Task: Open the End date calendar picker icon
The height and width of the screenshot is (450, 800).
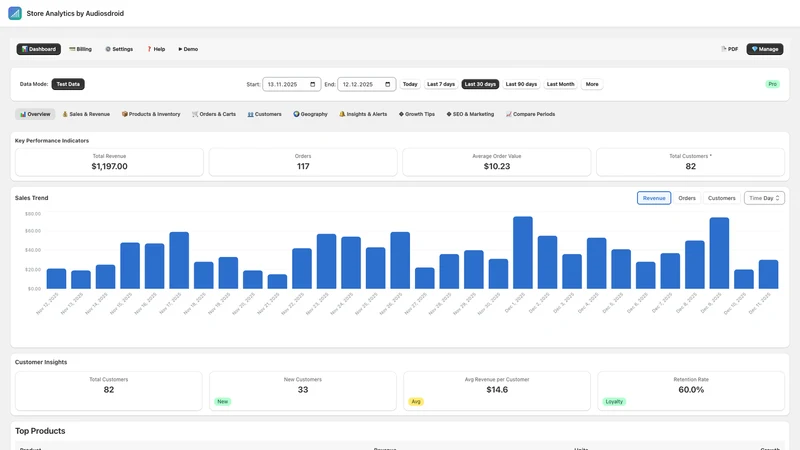Action: (x=388, y=84)
